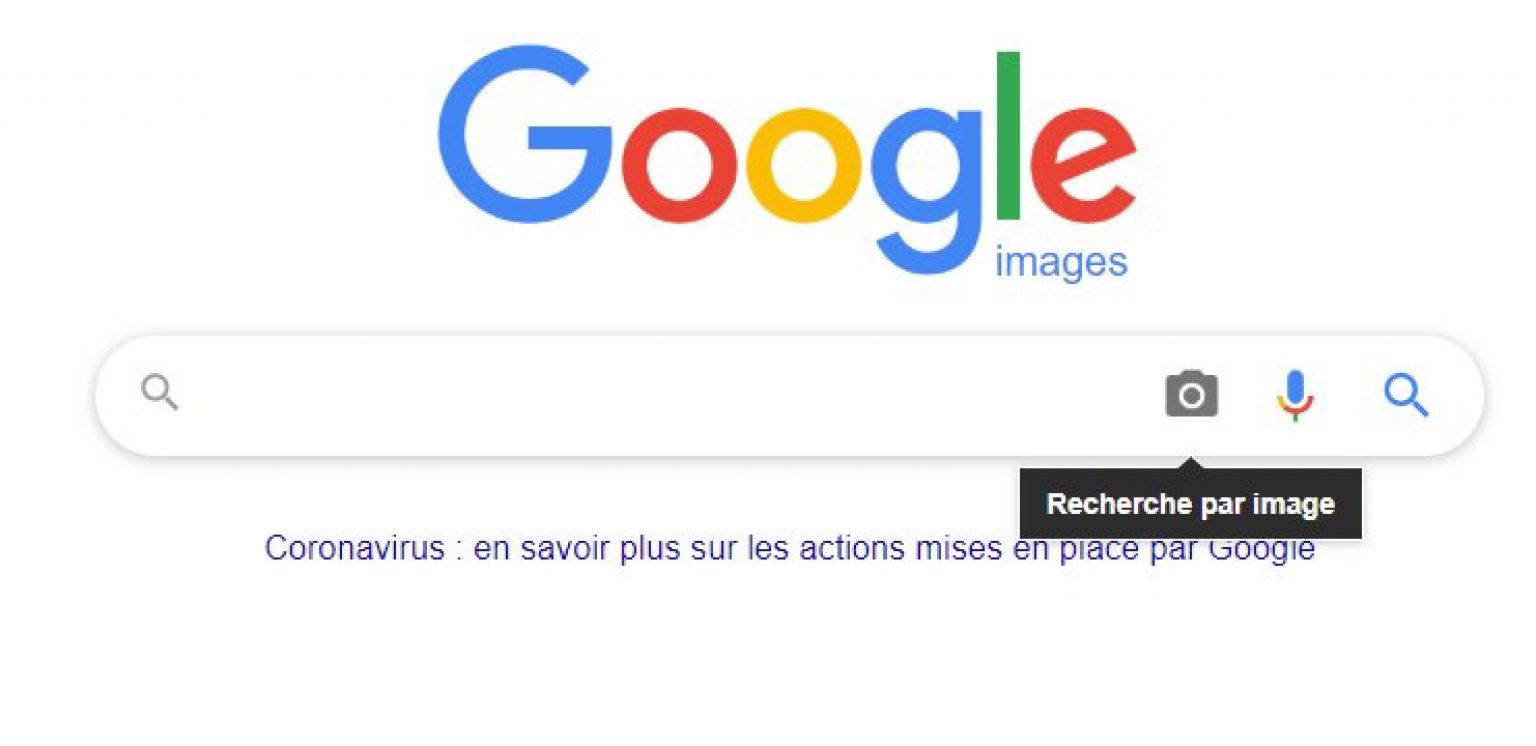
Task: Start voice search with the microphone icon
Action: point(1295,395)
